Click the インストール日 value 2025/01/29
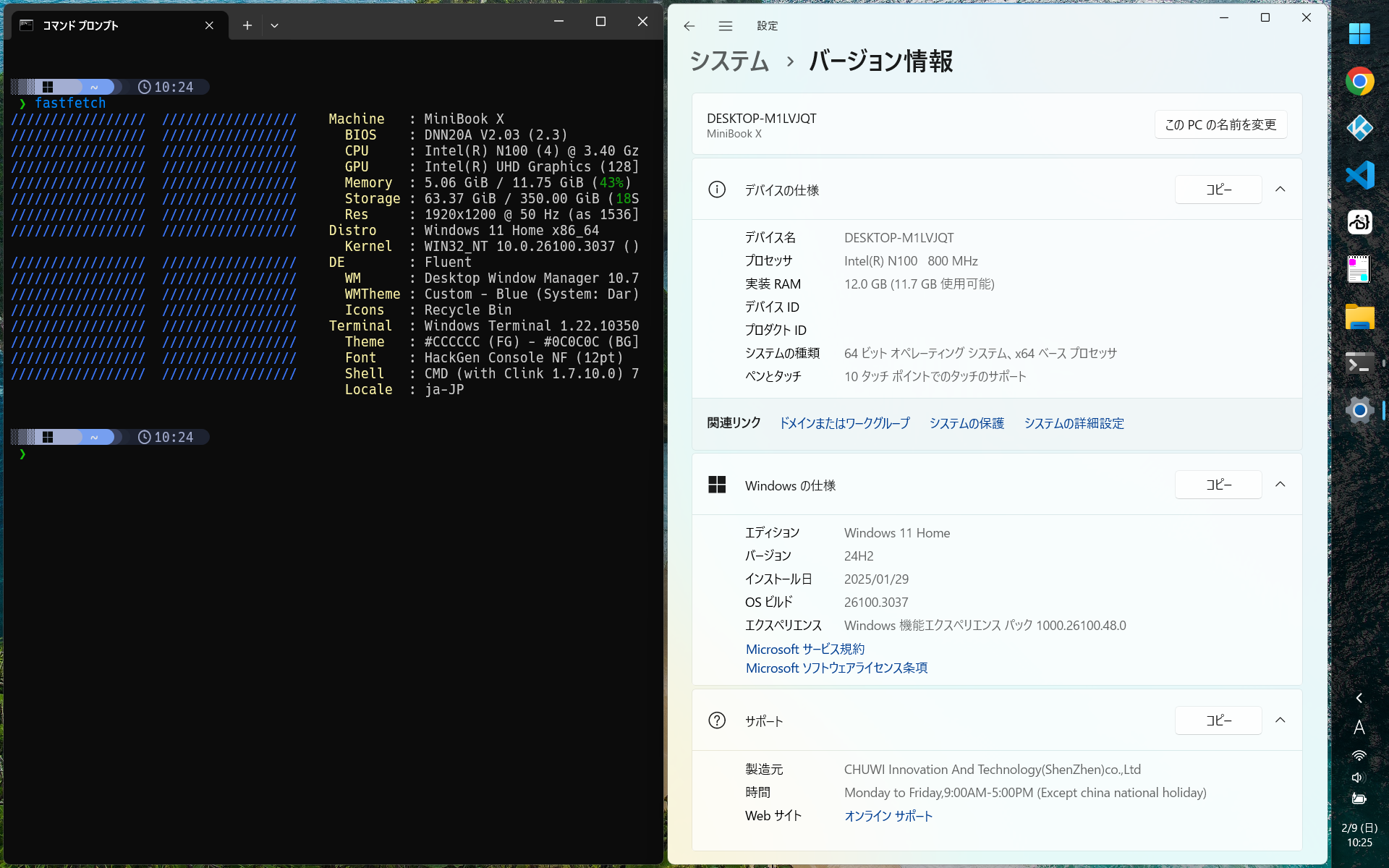 (876, 579)
